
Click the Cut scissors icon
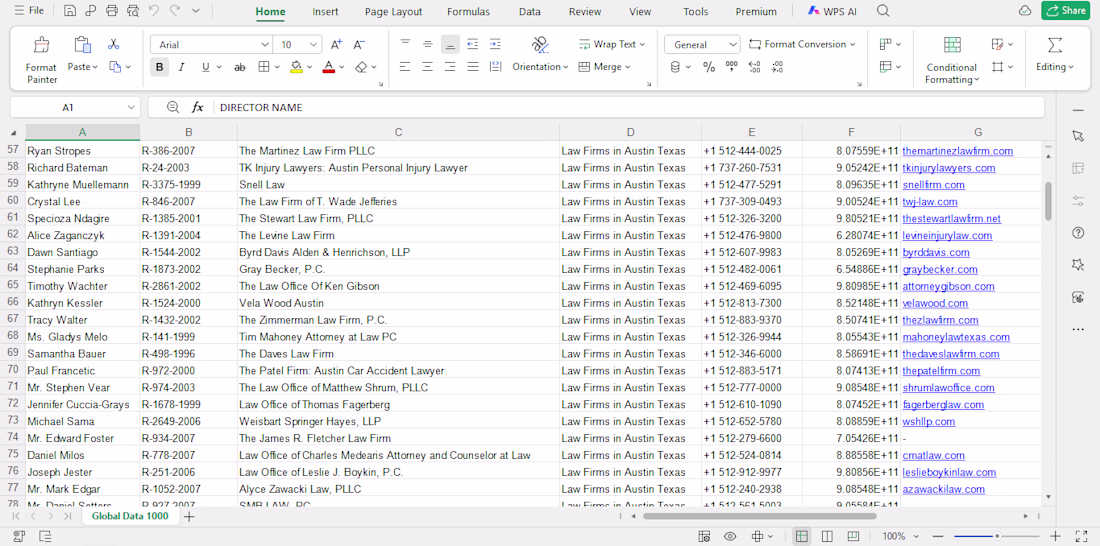(x=114, y=44)
